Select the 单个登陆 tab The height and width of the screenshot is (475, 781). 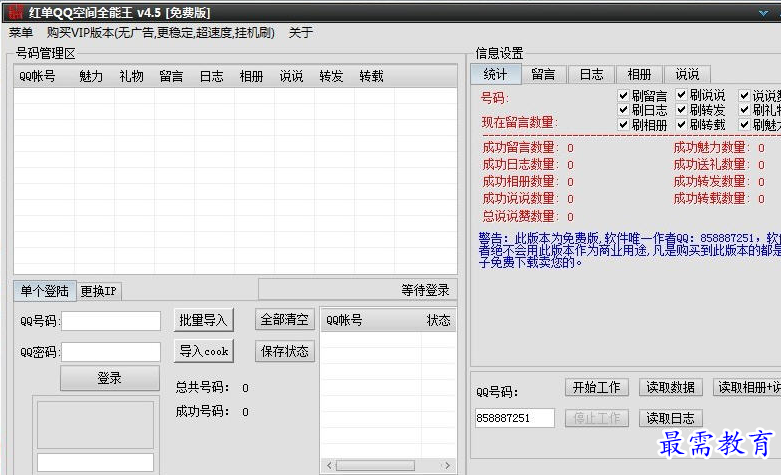tap(45, 291)
